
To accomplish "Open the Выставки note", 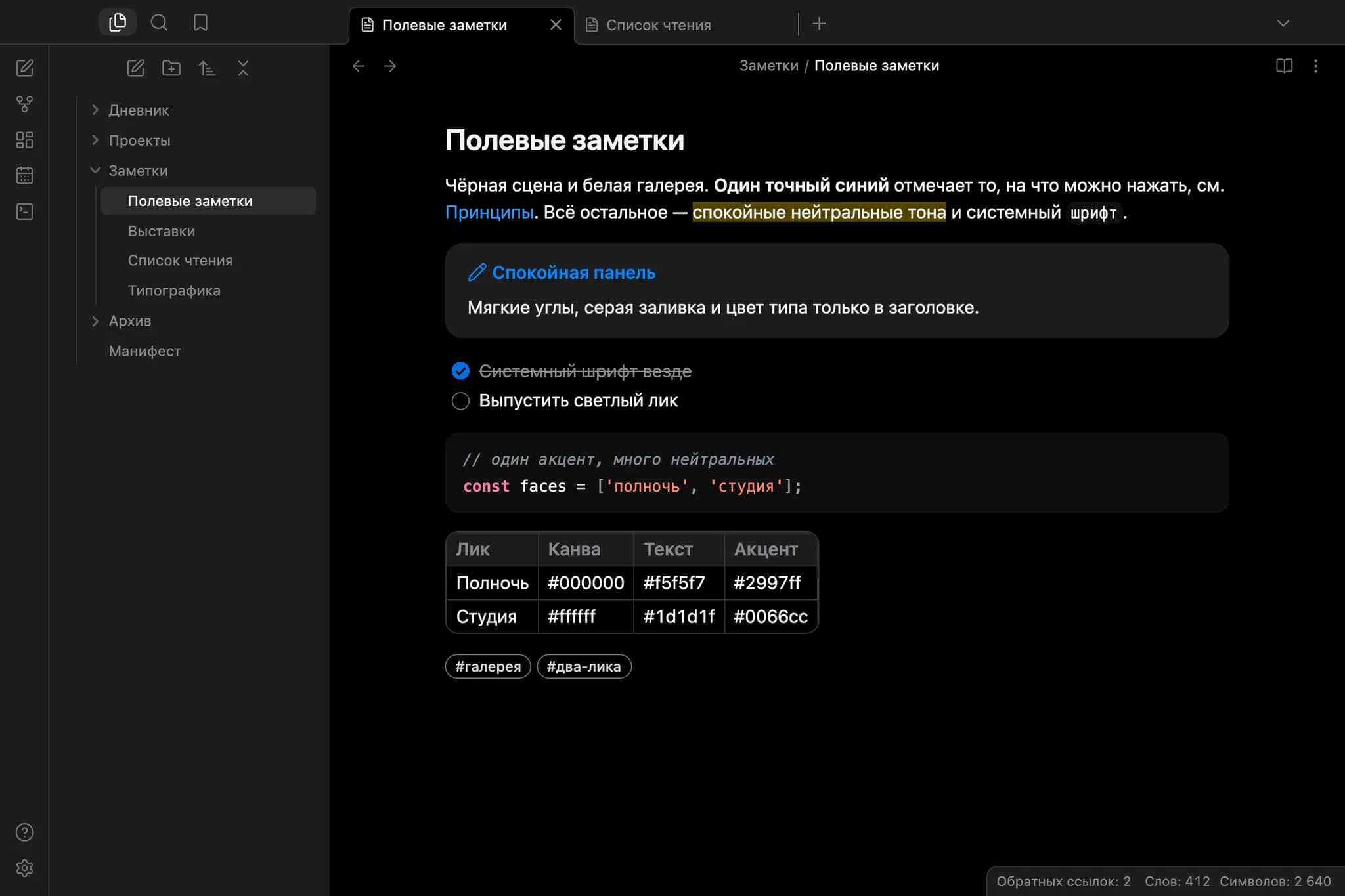I will coord(162,231).
